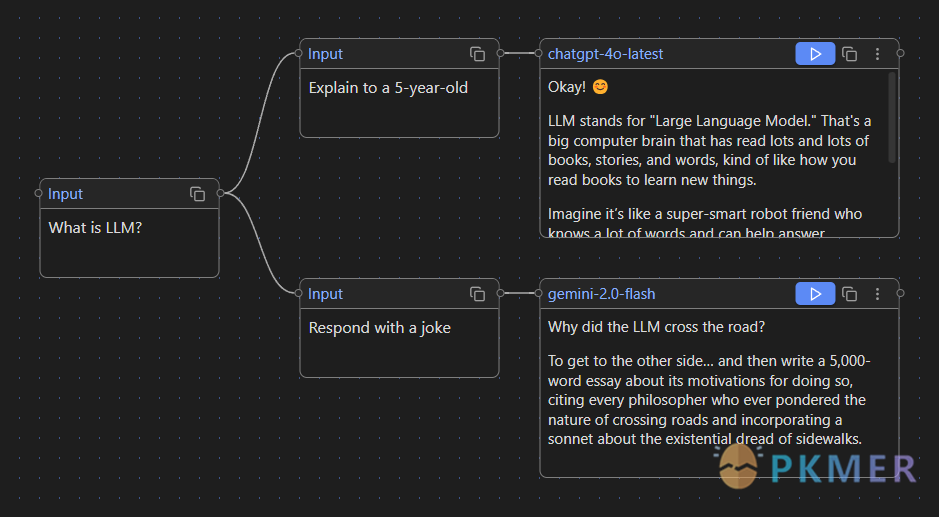Copy the 'Respond with a joke' node

pyautogui.click(x=478, y=294)
